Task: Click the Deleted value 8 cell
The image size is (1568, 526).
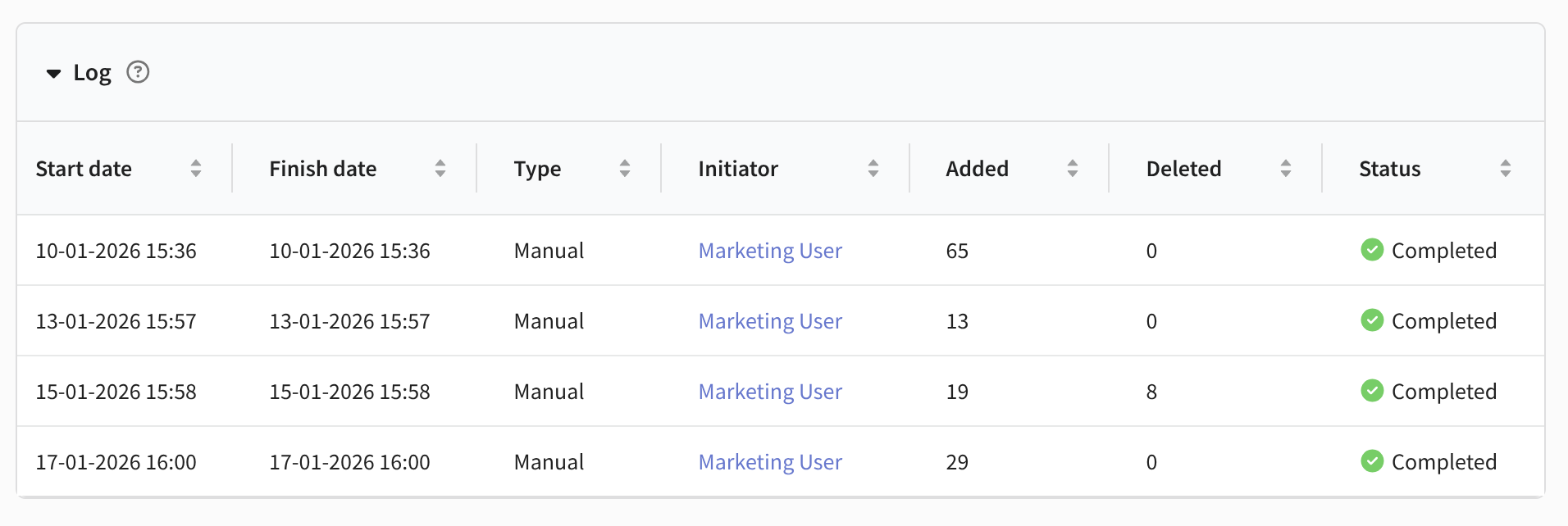Action: click(1151, 392)
